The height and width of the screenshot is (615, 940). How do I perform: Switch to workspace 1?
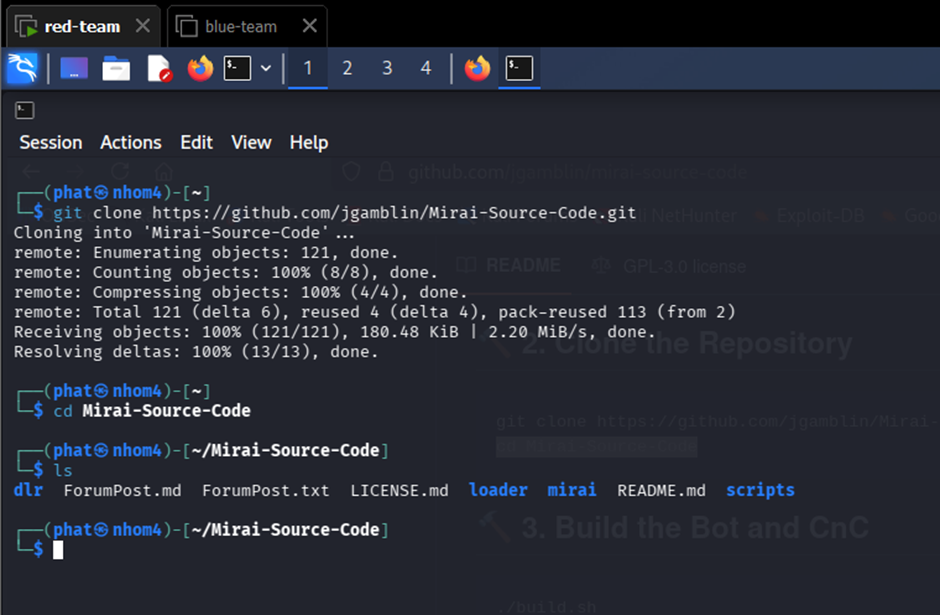coord(308,68)
